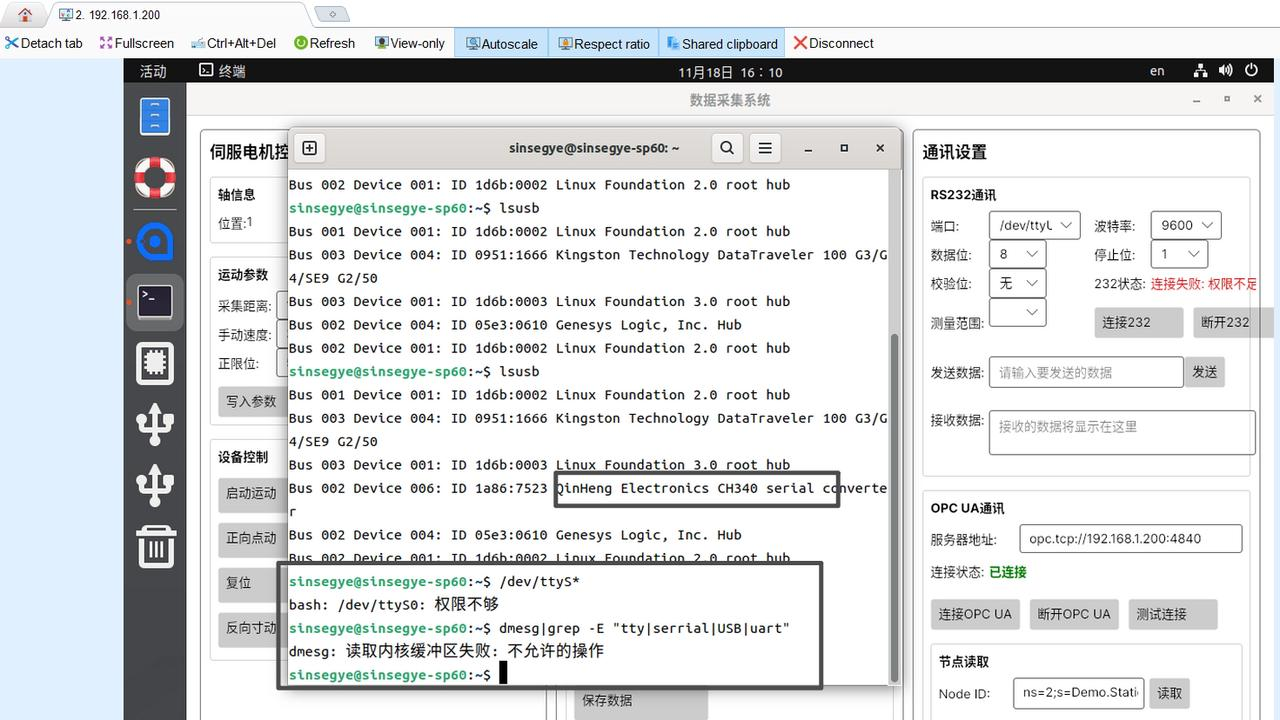The height and width of the screenshot is (720, 1280).
Task: Expand the 数据位 dropdown
Action: pos(1017,254)
